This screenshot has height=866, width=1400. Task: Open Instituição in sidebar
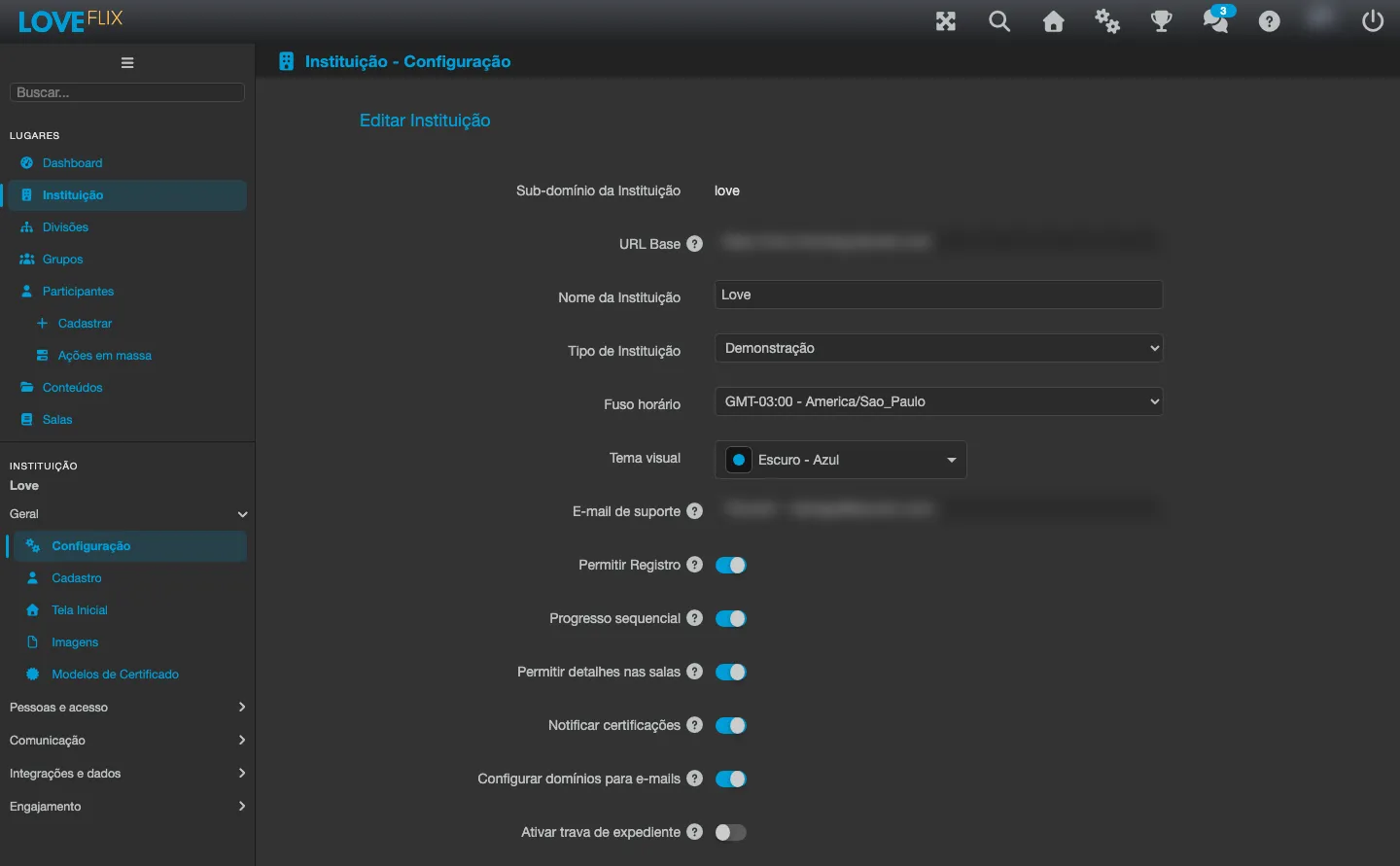point(127,195)
